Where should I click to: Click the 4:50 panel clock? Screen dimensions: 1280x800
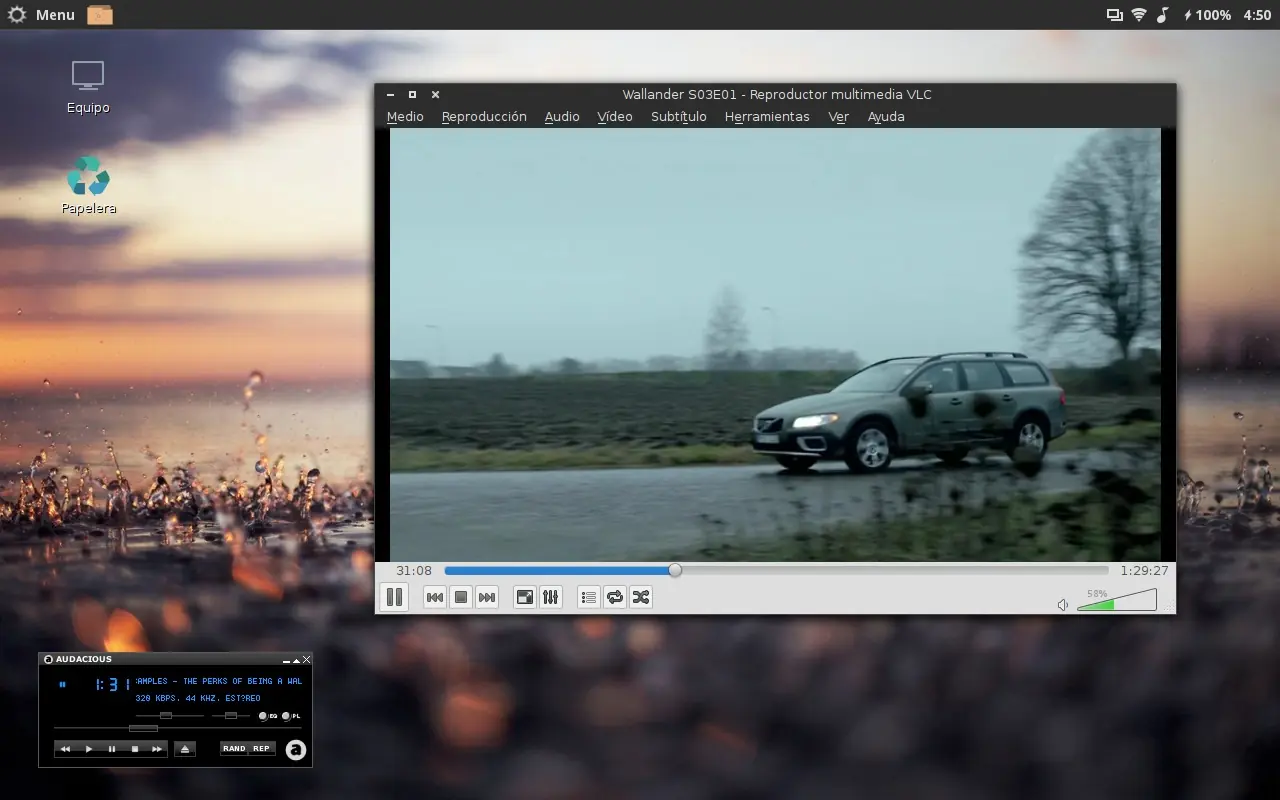1257,15
